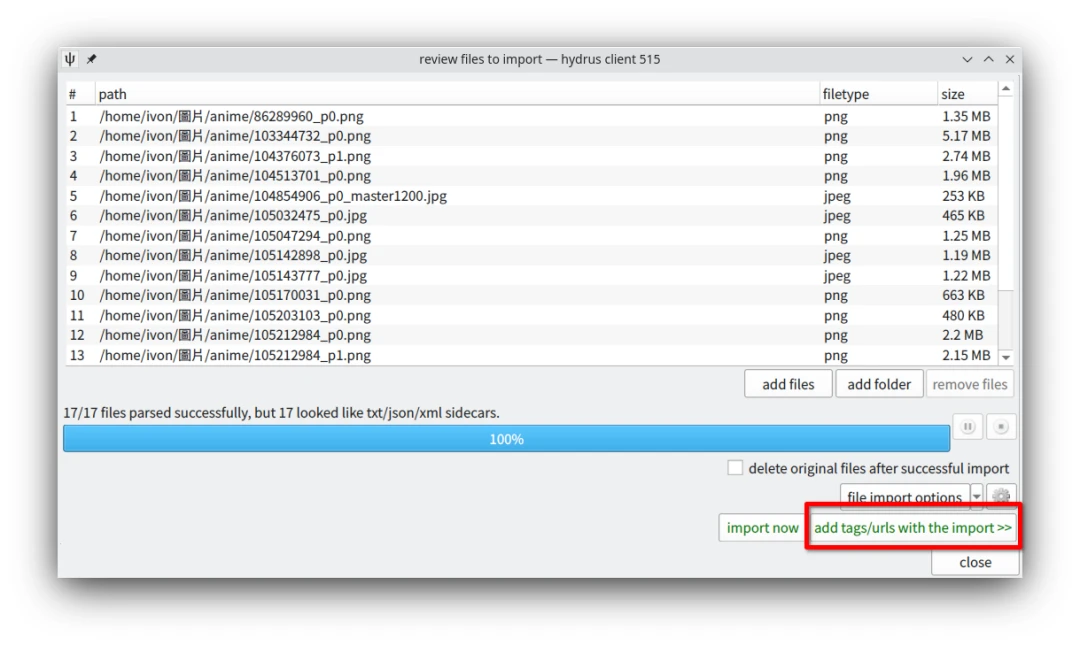Click the pin window icon
The image size is (1080, 646).
tap(91, 59)
